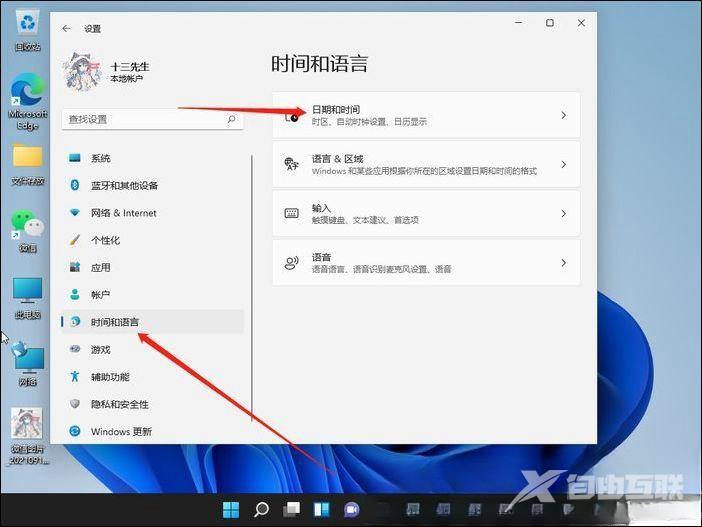Click the search magnifier in the settings search box
Image resolution: width=702 pixels, height=527 pixels.
point(231,119)
